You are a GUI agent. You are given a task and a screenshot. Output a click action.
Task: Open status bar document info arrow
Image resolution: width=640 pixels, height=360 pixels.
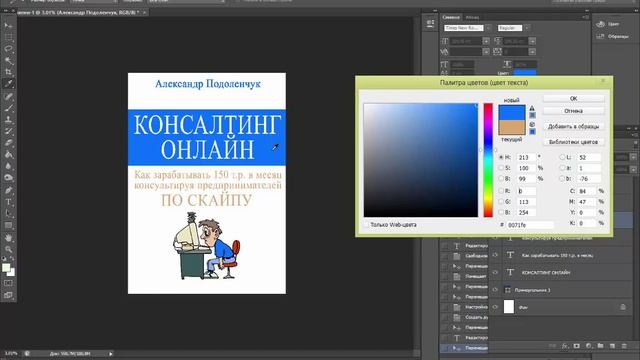click(111, 354)
